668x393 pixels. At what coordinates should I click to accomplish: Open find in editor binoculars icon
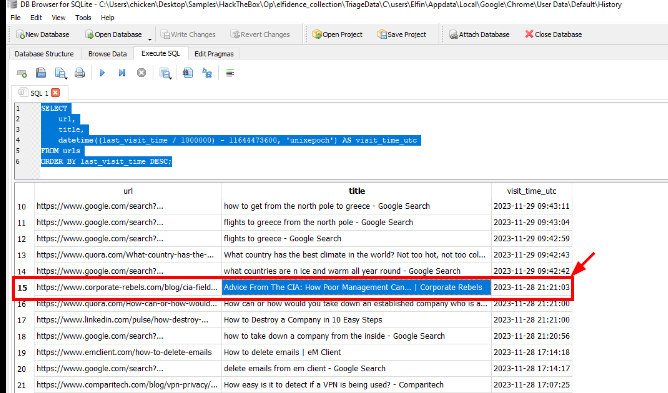(x=188, y=73)
